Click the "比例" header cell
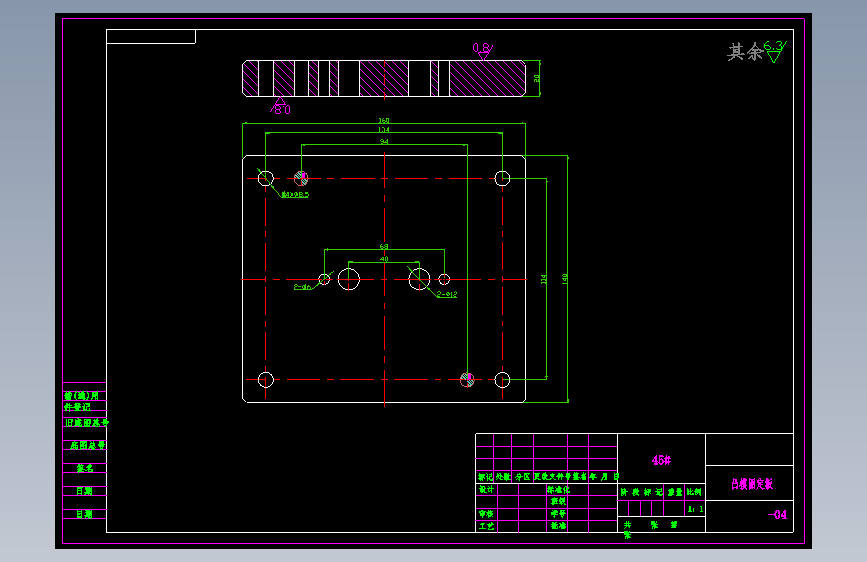The width and height of the screenshot is (867, 562). (x=694, y=492)
